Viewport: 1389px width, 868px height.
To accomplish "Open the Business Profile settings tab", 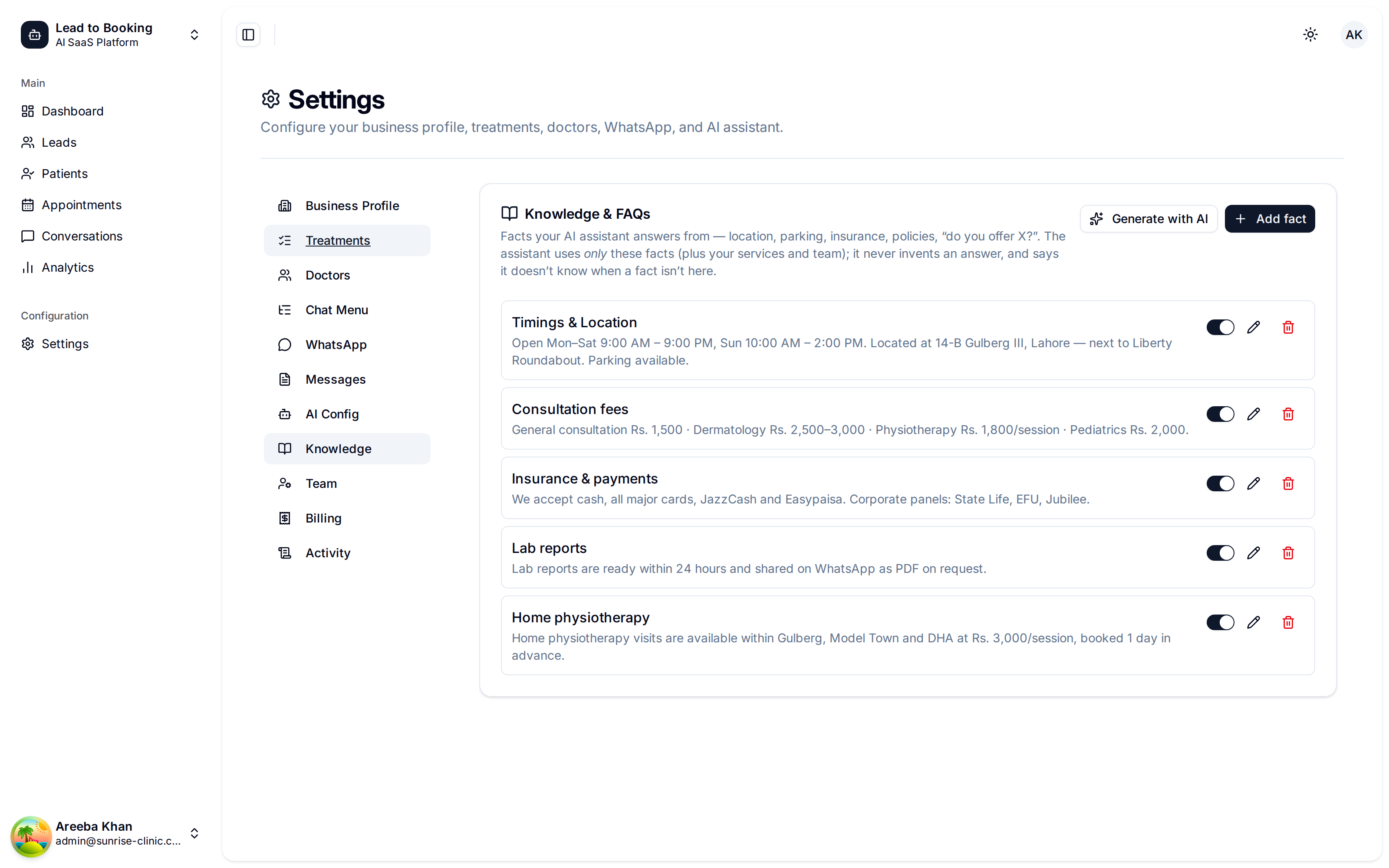I will point(347,206).
